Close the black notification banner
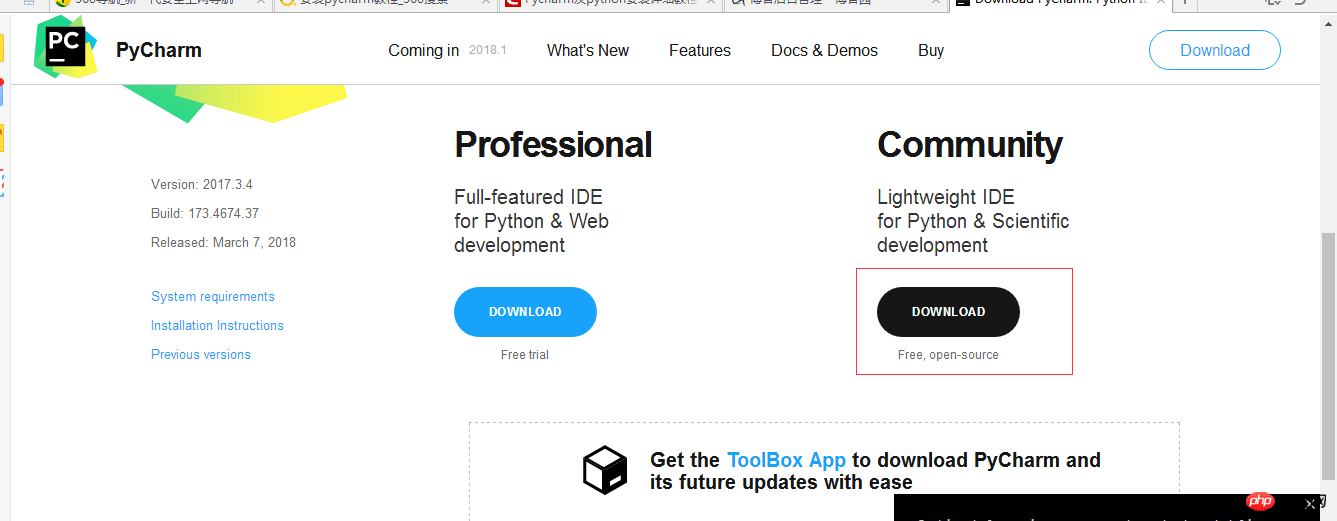 [x=1310, y=503]
